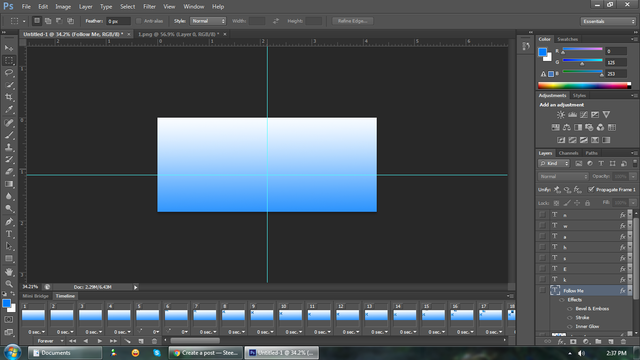This screenshot has height=360, width=640.
Task: Open the layer blend mode Normal dropdown
Action: coord(563,176)
